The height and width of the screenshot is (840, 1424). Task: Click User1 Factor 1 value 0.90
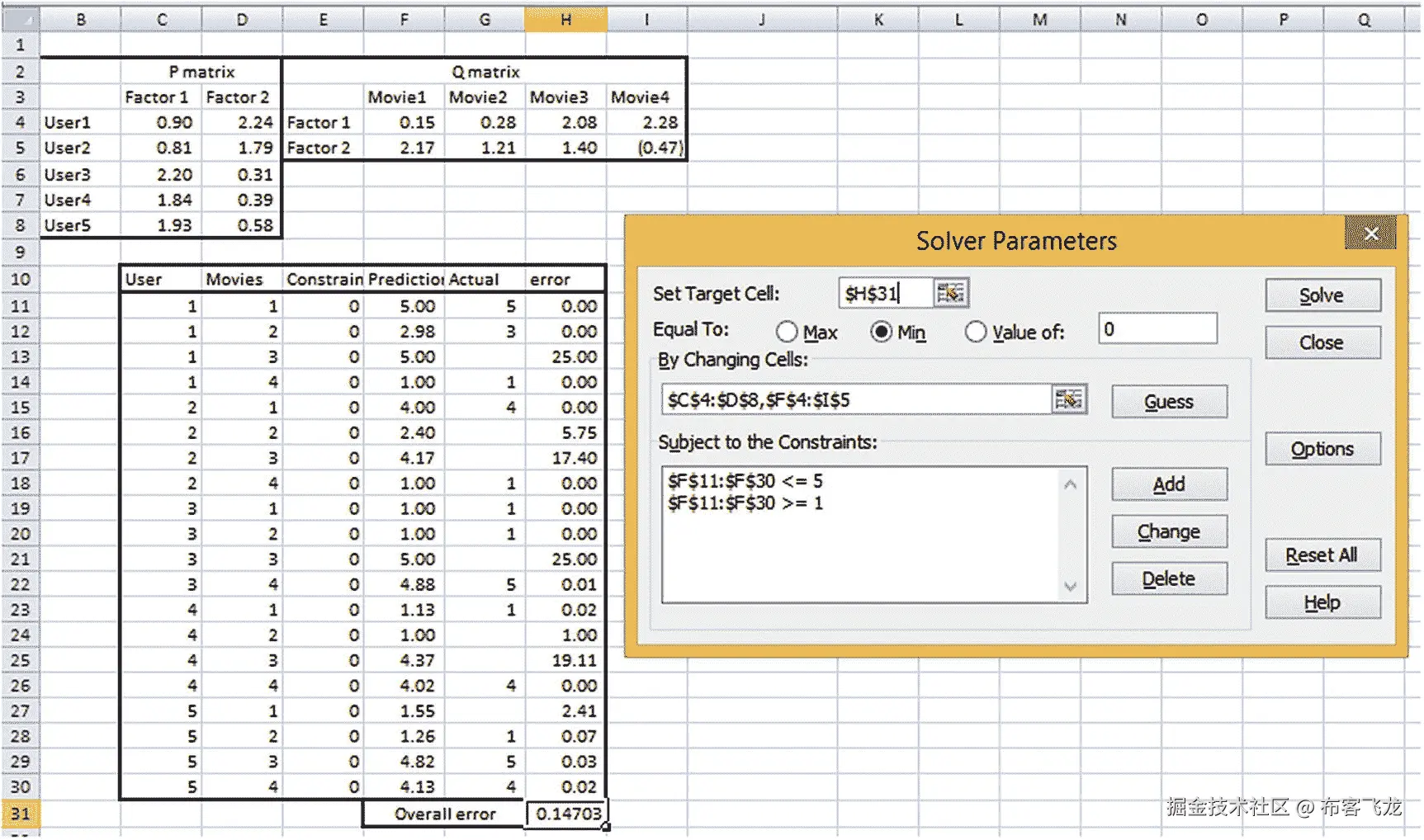pyautogui.click(x=162, y=123)
